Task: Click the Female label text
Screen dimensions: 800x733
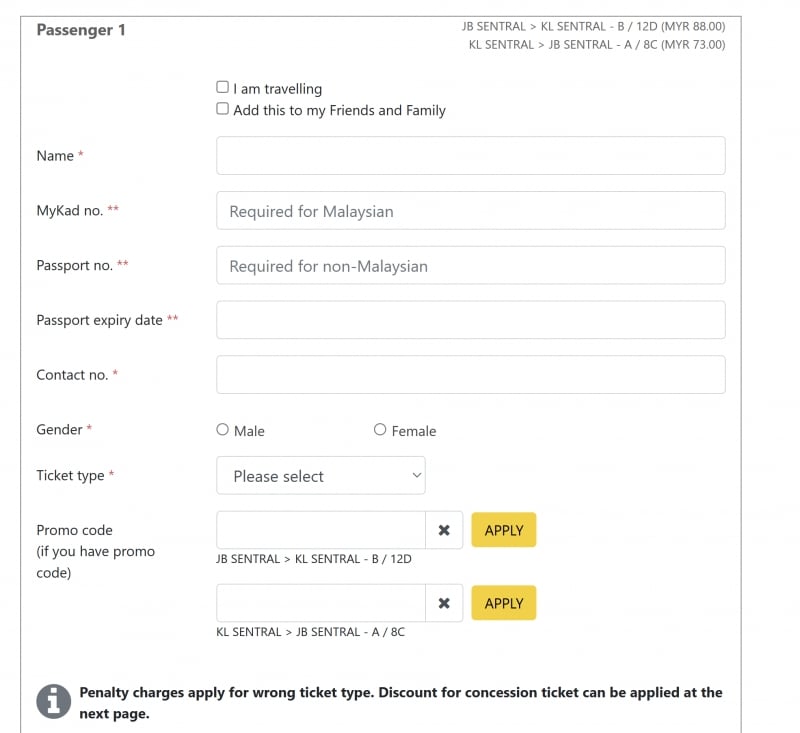Action: click(414, 431)
